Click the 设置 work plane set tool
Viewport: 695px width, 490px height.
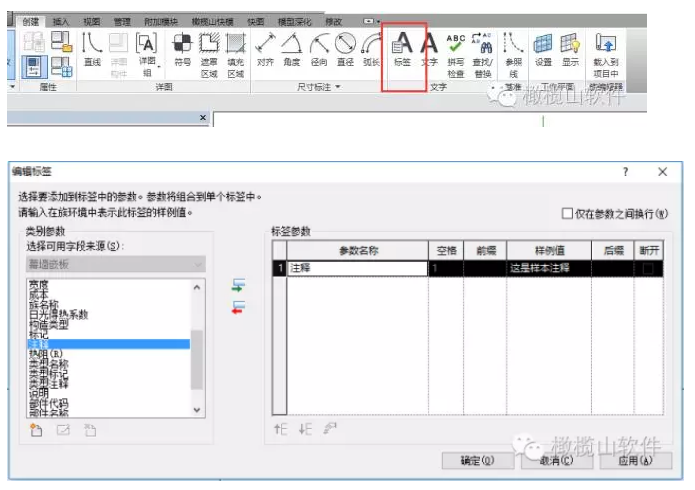point(543,49)
